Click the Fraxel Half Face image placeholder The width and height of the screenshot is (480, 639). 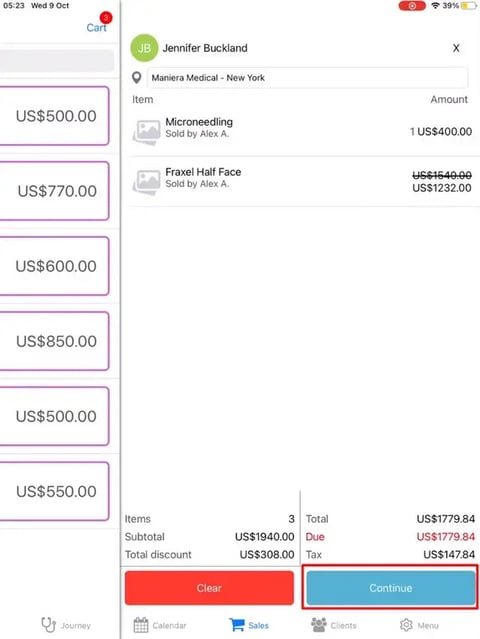[146, 182]
